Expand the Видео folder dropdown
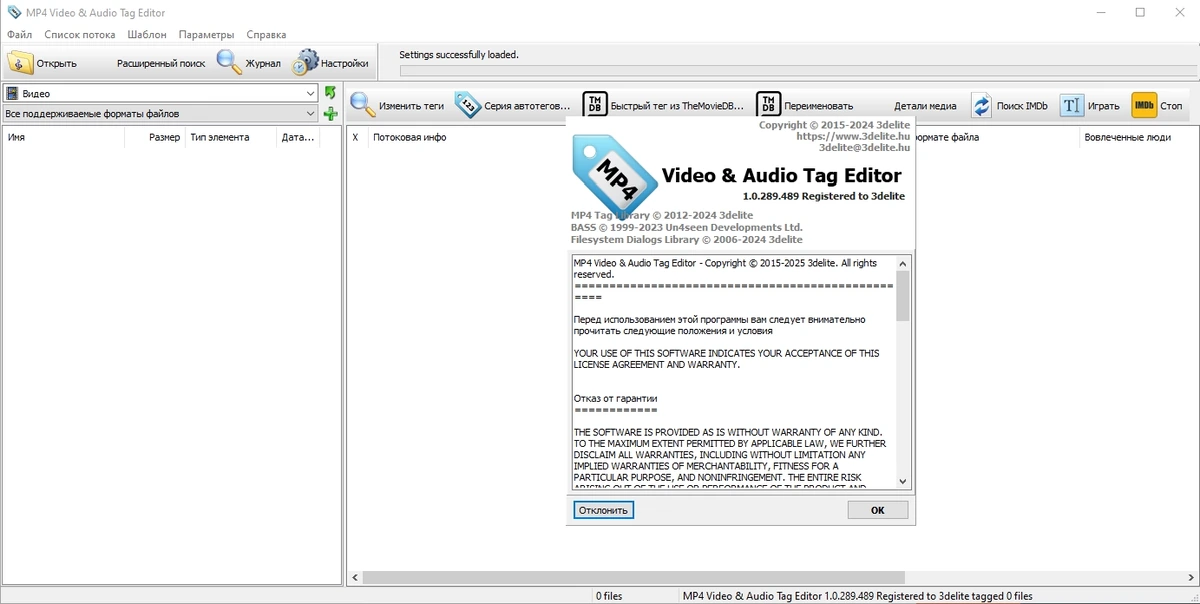The image size is (1200, 604). (x=311, y=94)
